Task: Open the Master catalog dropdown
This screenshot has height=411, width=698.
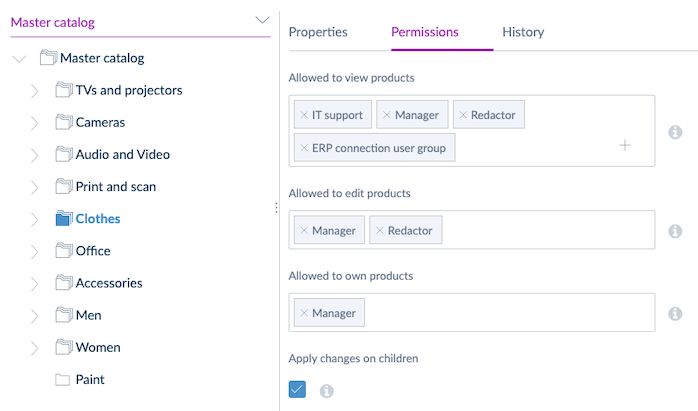Action: 262,21
